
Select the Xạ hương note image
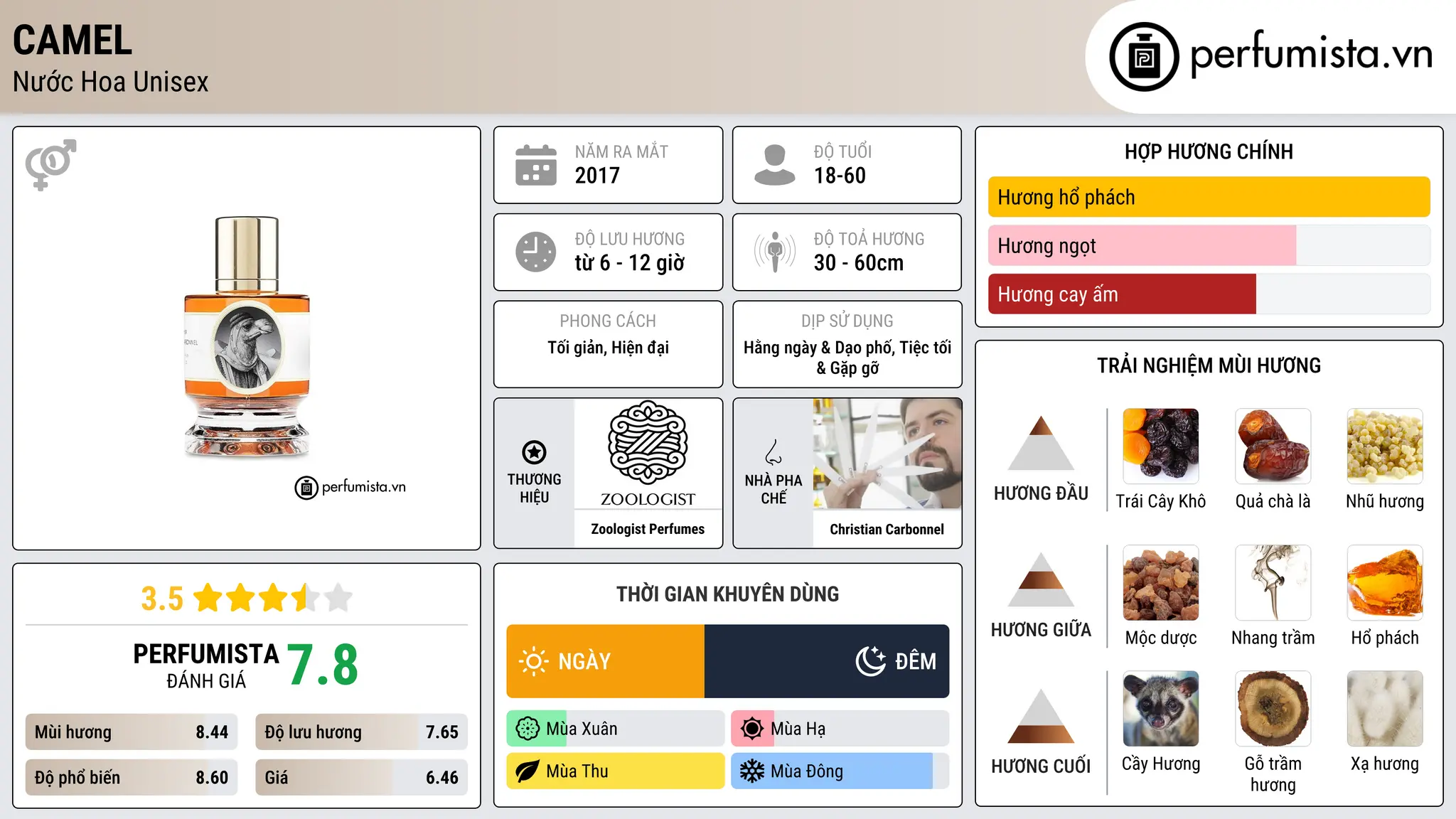point(1385,708)
